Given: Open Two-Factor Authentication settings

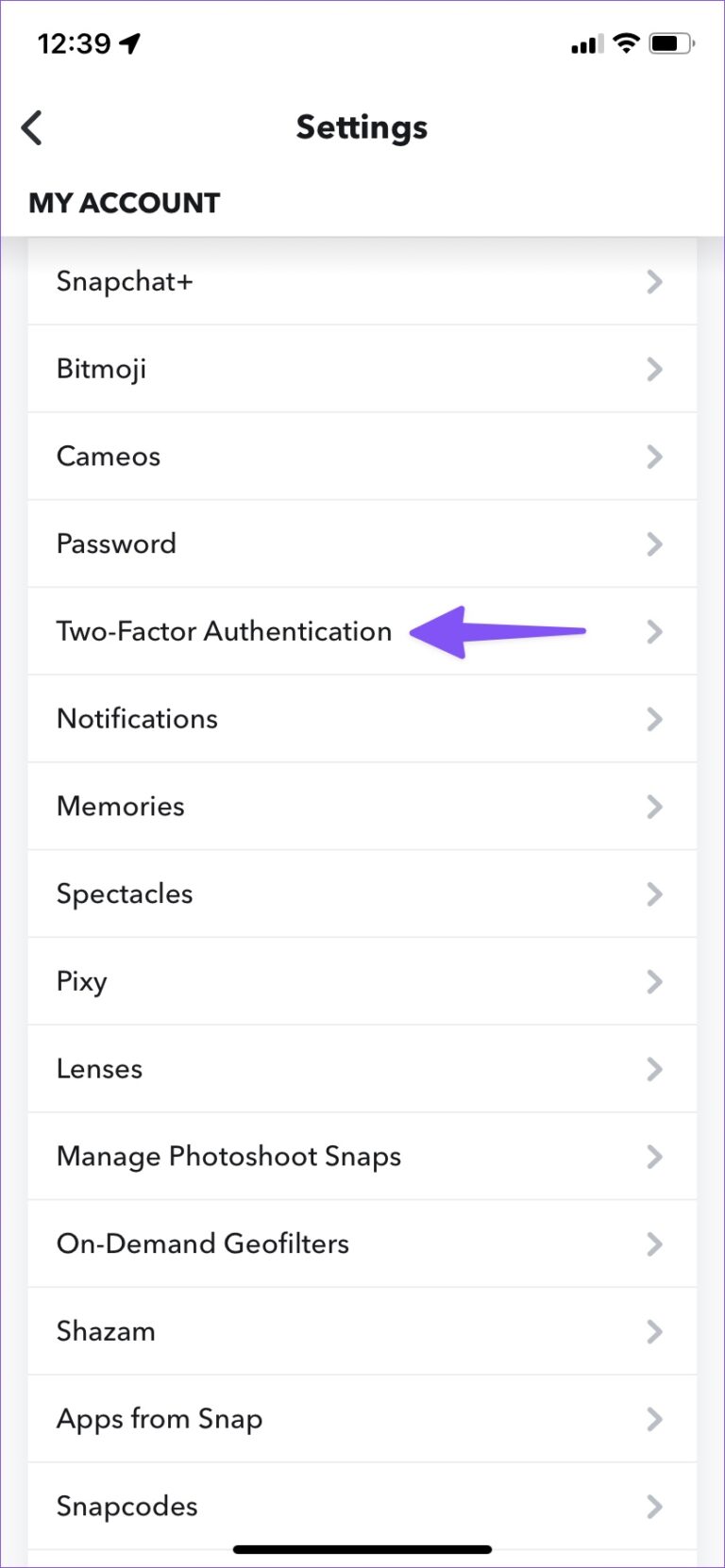Looking at the screenshot, I should point(224,631).
